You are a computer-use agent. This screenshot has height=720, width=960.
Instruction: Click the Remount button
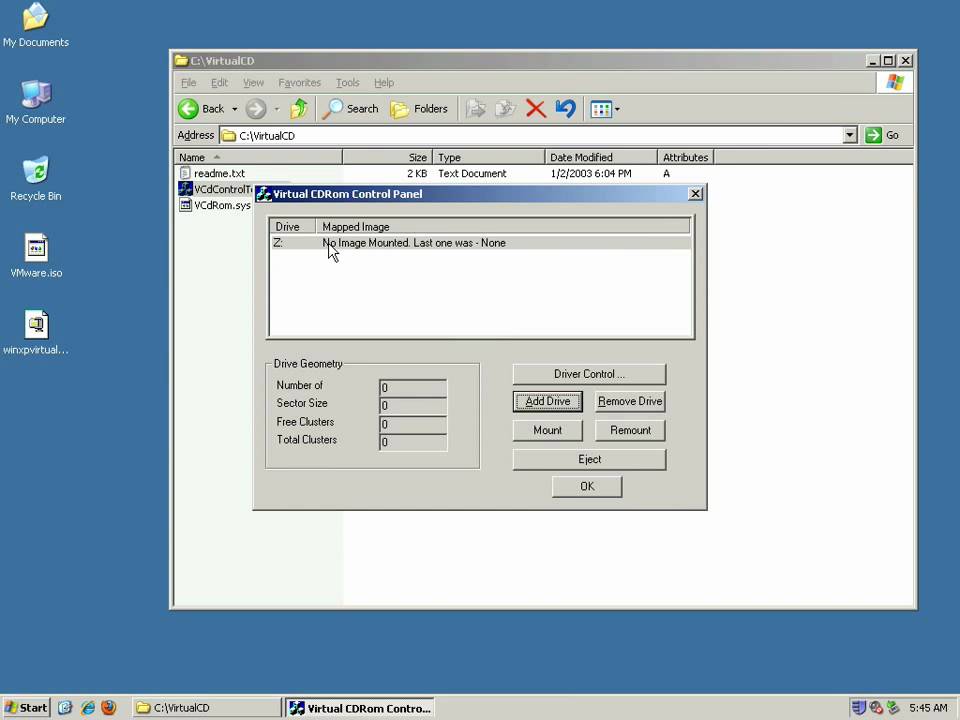point(630,430)
